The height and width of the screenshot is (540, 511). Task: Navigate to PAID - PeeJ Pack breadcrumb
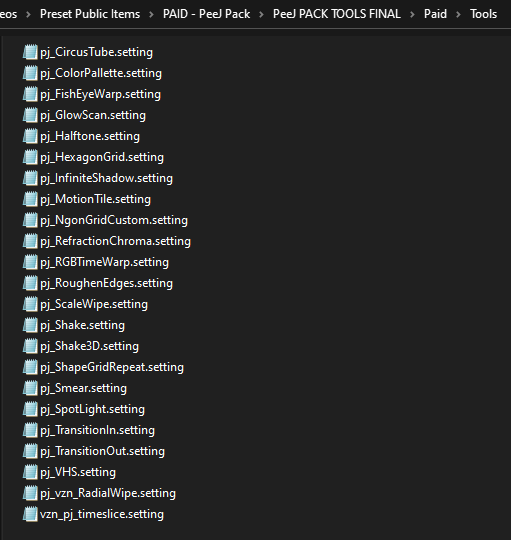(x=206, y=14)
